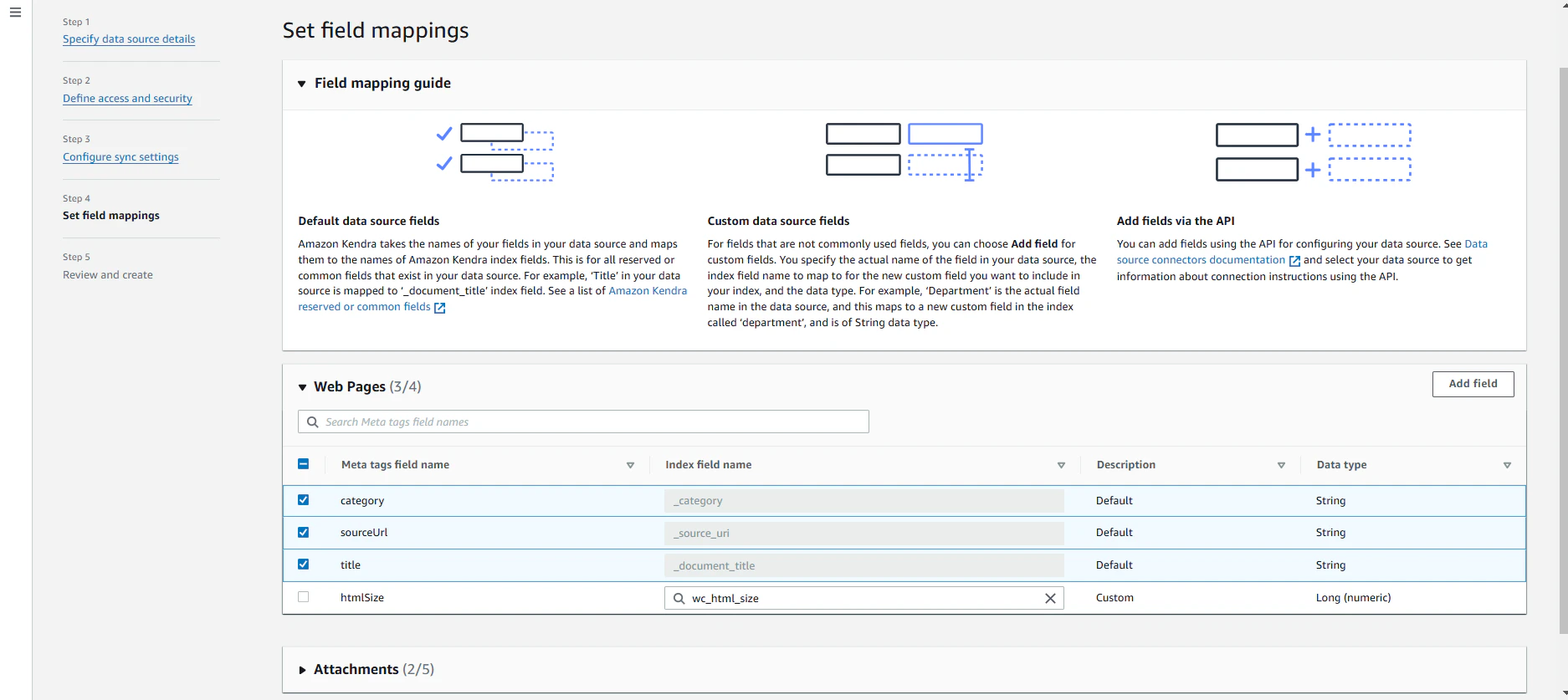This screenshot has width=1568, height=700.
Task: Sort by Meta tags field name
Action: [630, 465]
